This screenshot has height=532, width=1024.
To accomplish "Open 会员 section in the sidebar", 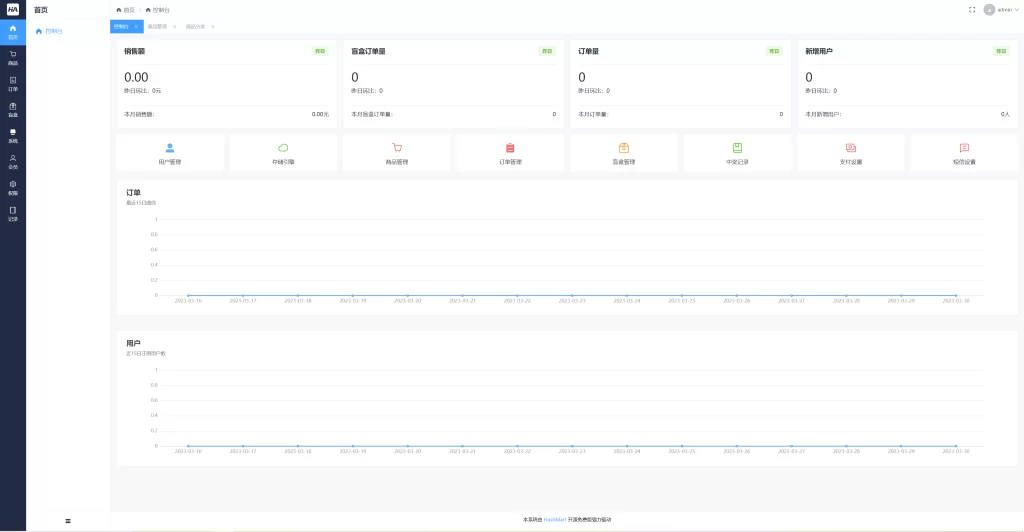I will click(13, 162).
